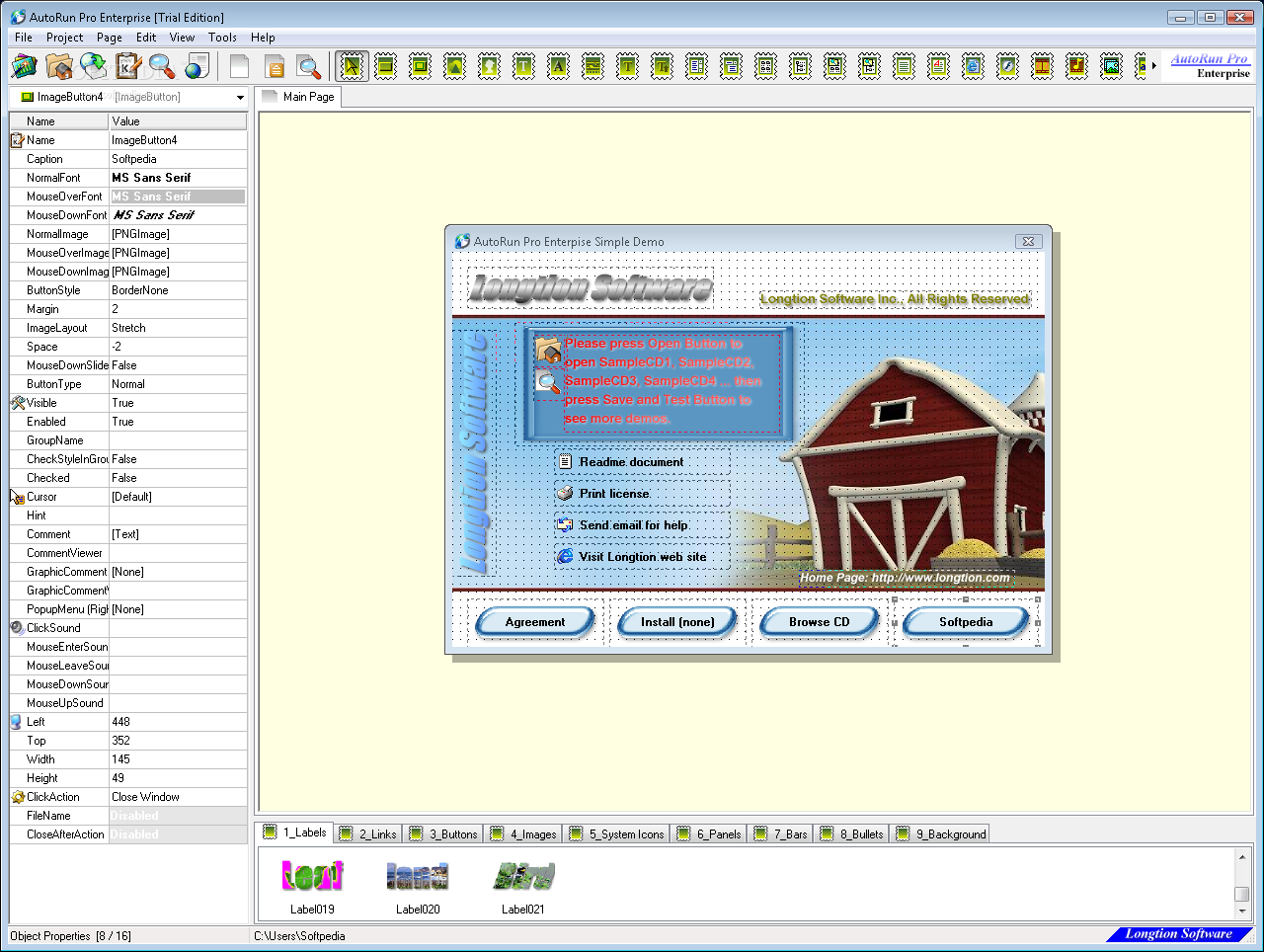
Task: Select the arrow pointer selection tool
Action: pos(352,66)
